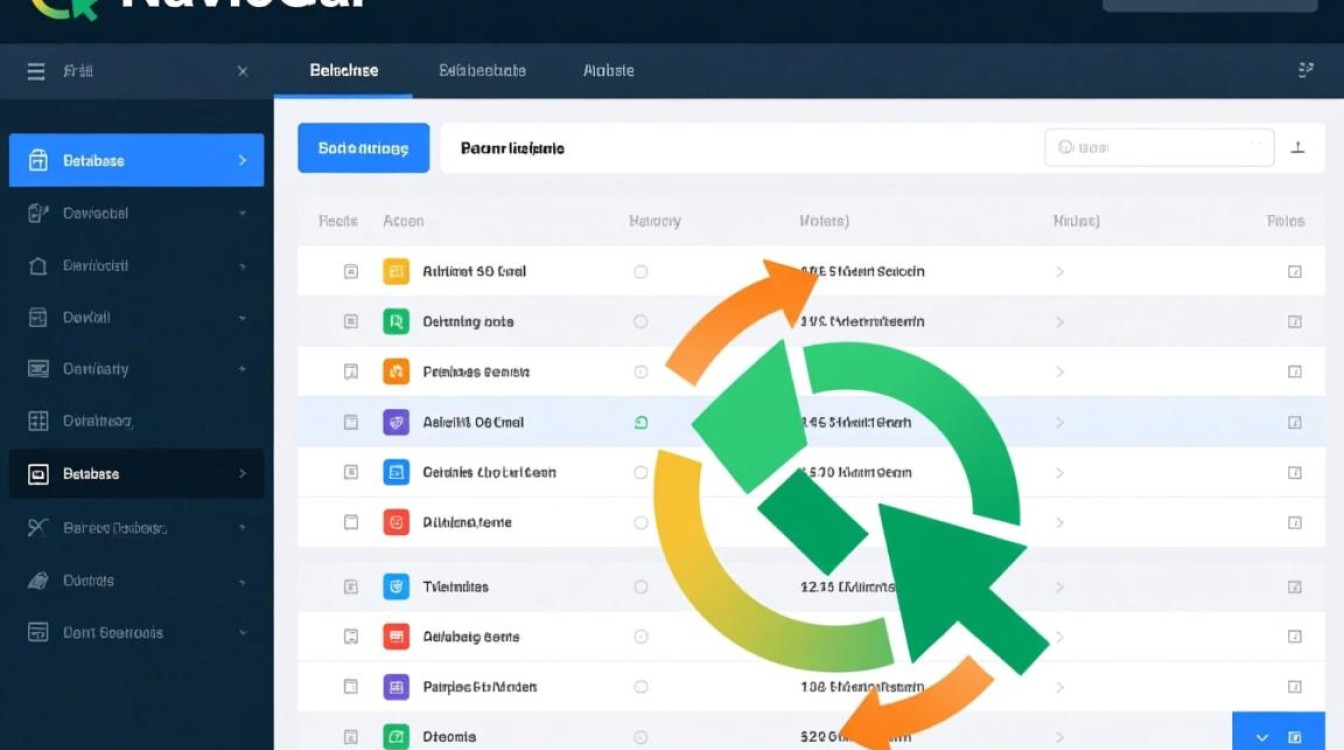
Task: Tick the checkbox in the Tvlendites row
Action: coord(351,587)
